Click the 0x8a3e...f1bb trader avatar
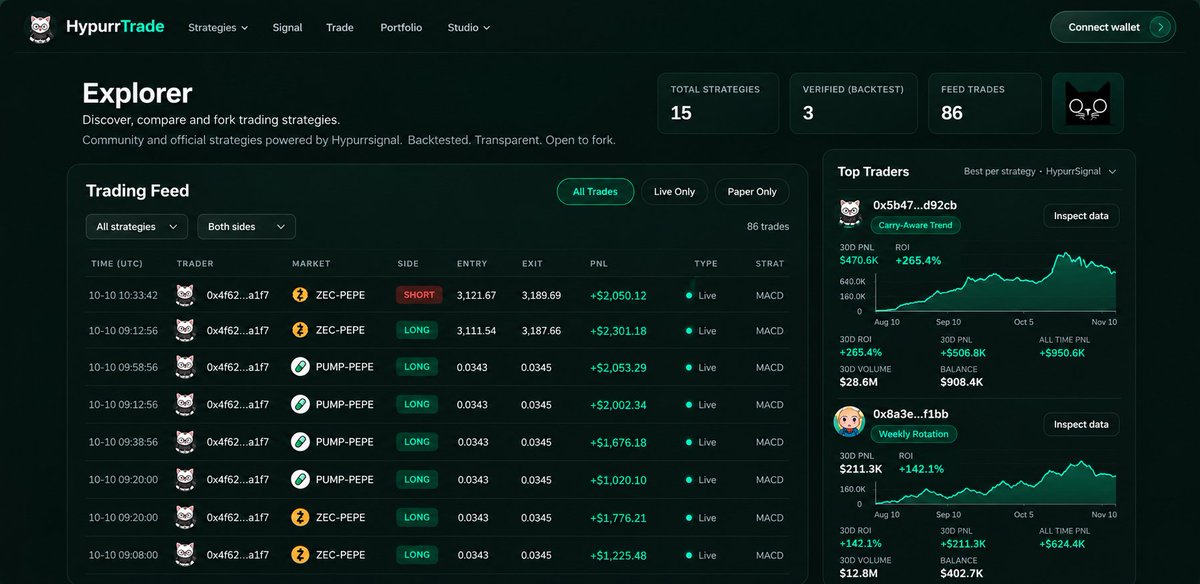The image size is (1200, 584). click(849, 422)
